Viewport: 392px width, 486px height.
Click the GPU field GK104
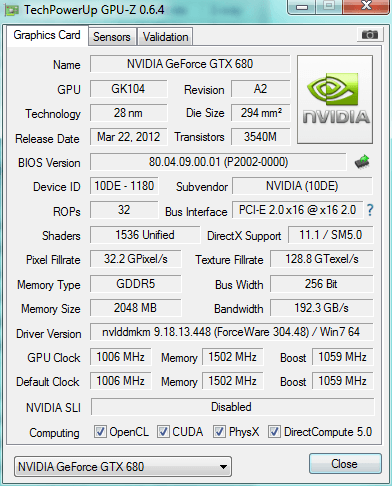[128, 89]
